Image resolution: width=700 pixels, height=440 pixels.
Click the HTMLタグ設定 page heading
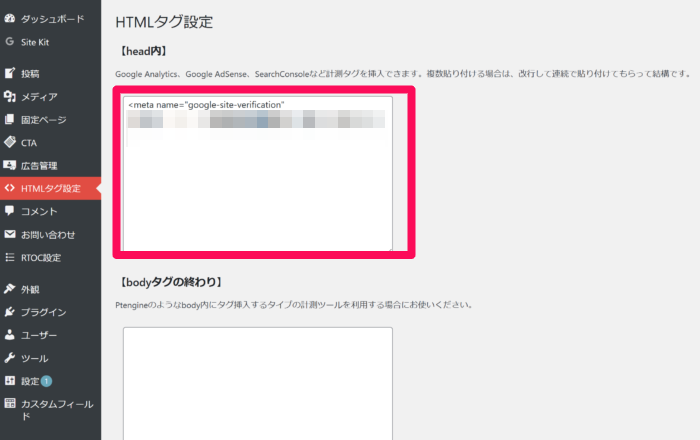(x=164, y=21)
